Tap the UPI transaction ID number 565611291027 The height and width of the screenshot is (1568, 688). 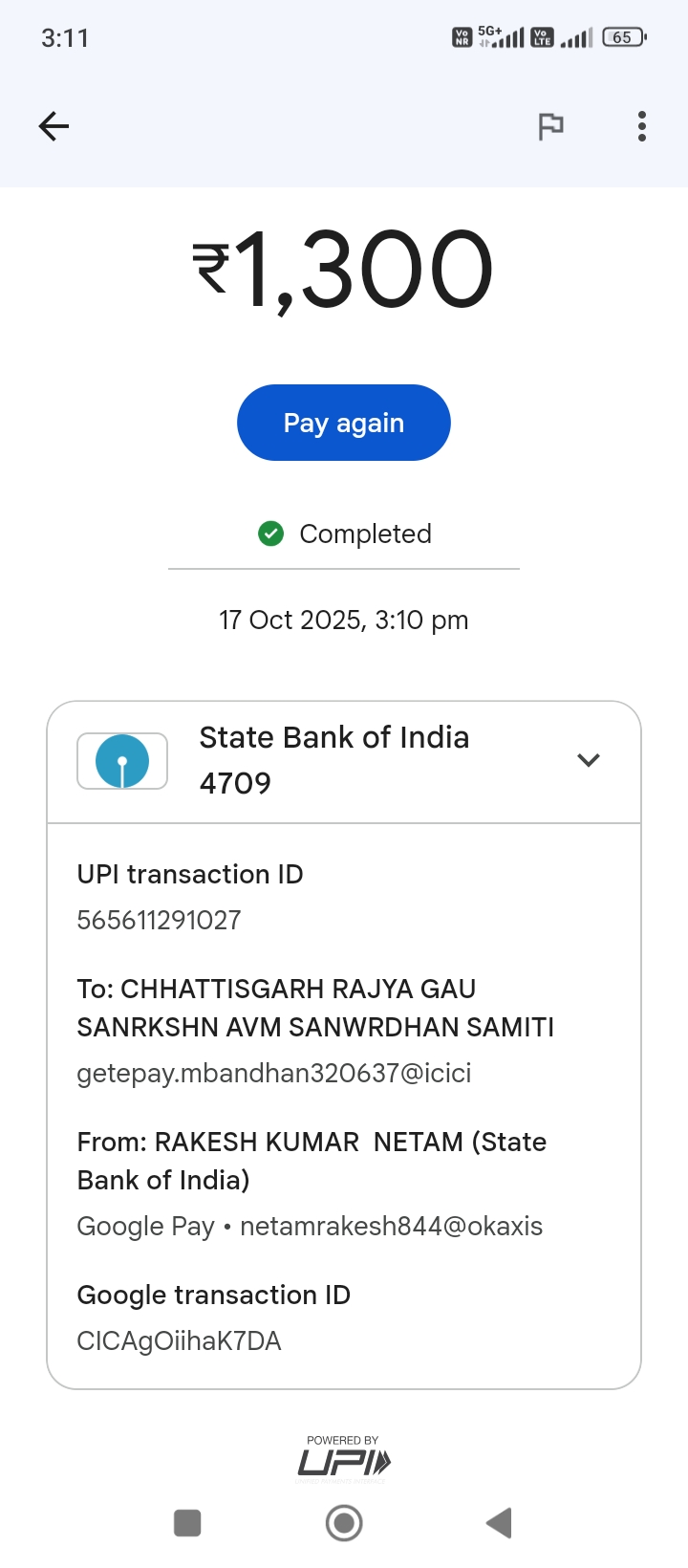coord(159,920)
